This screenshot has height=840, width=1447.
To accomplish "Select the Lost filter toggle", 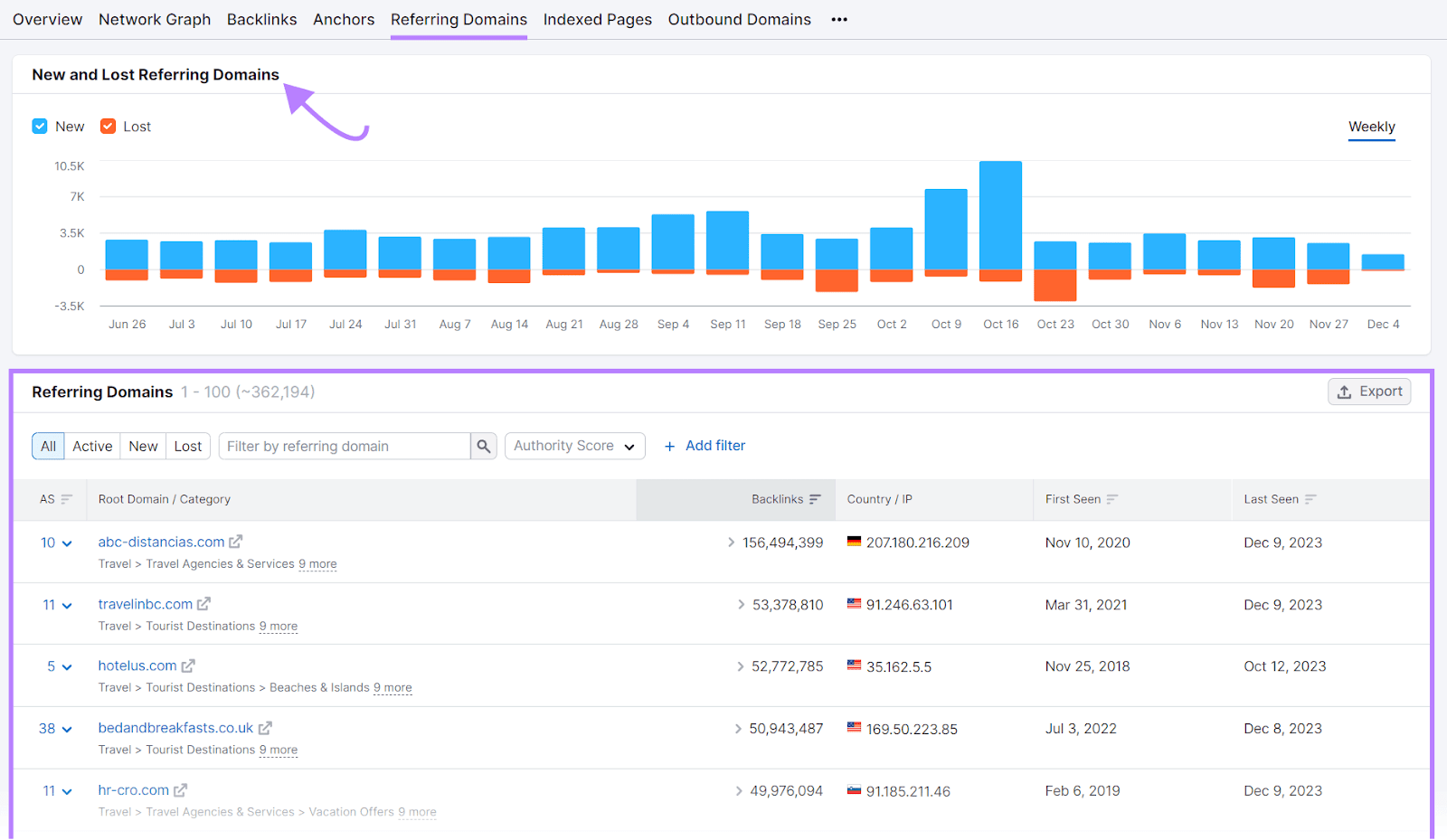I will pos(188,446).
